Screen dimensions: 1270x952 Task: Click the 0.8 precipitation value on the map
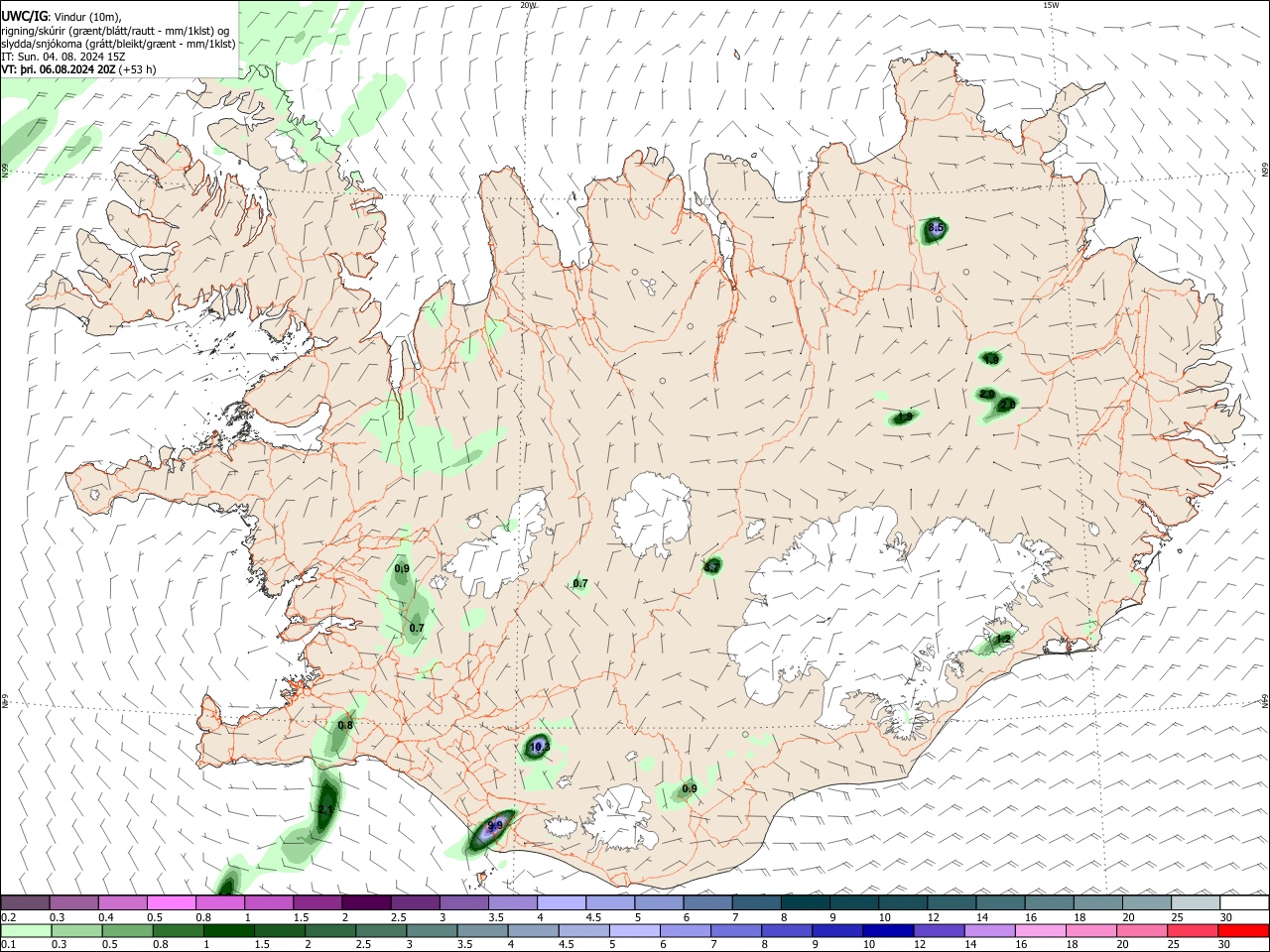pos(345,725)
